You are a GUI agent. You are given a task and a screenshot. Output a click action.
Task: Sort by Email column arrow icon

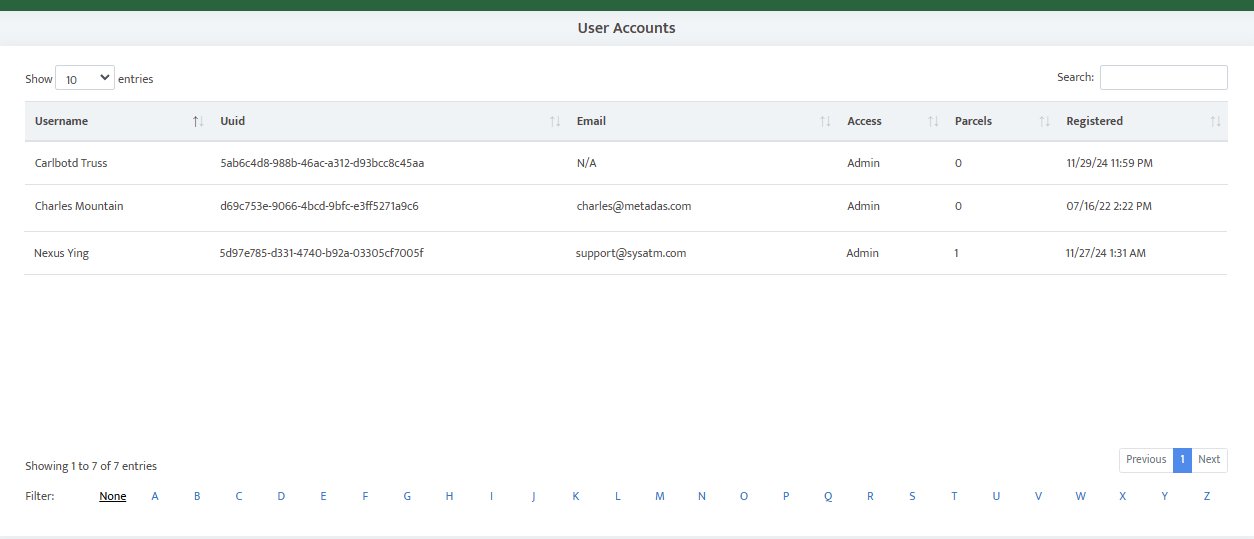(x=825, y=121)
